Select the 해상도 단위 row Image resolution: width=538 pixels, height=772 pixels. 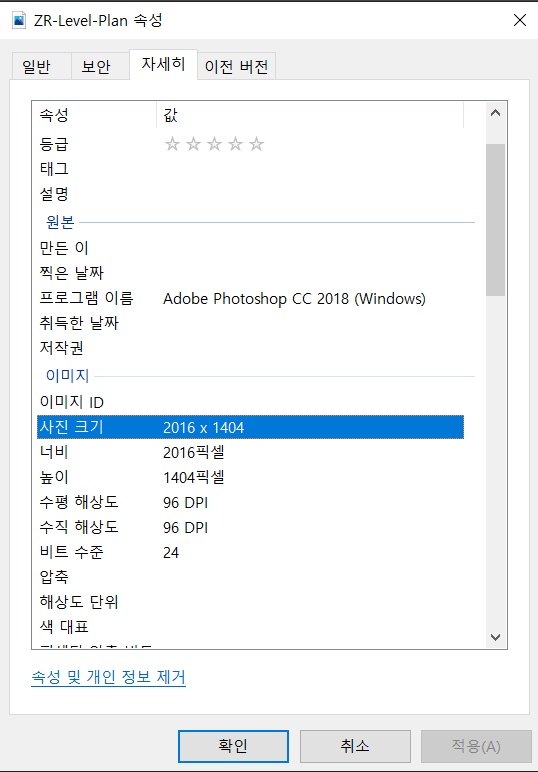[251, 602]
